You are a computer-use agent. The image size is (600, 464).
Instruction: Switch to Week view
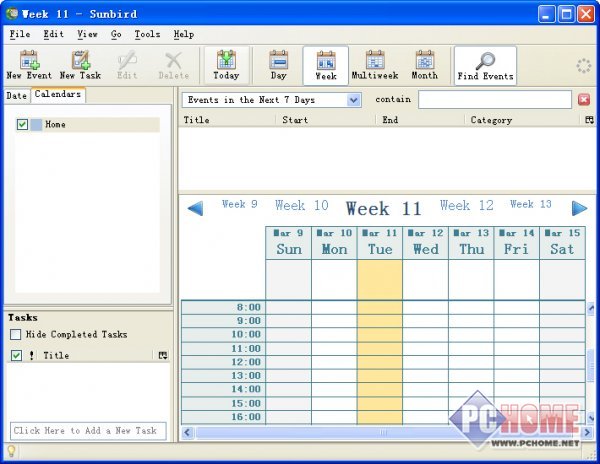click(x=326, y=66)
